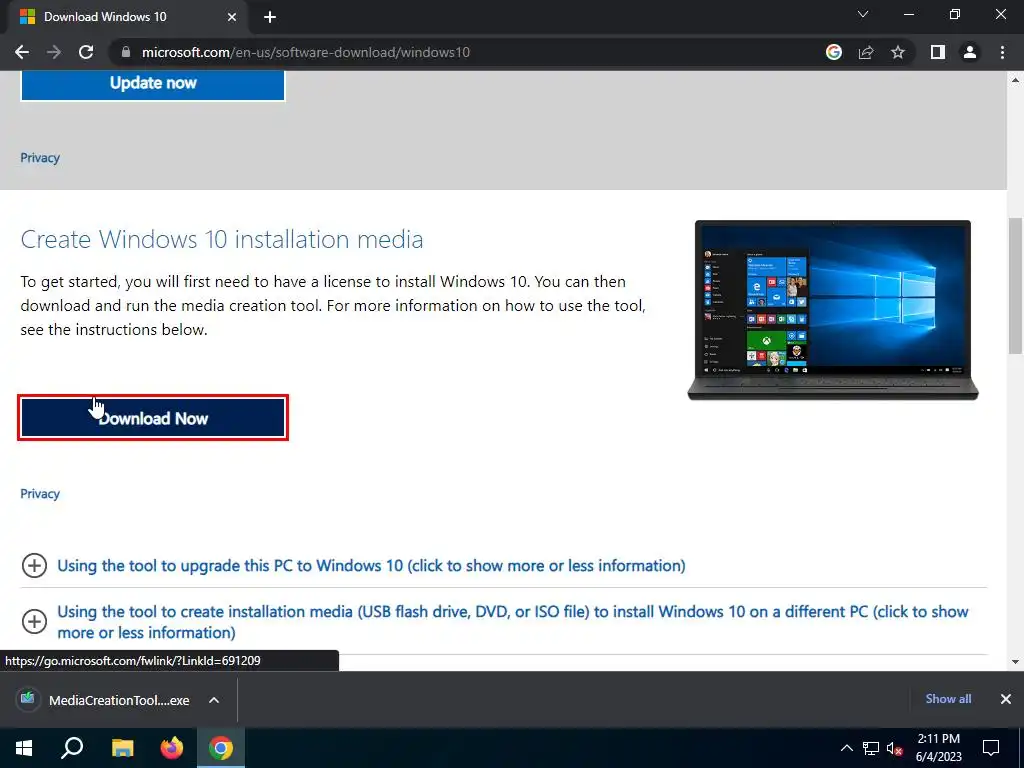Open the network status tray icon
1024x768 pixels.
pyautogui.click(x=871, y=748)
